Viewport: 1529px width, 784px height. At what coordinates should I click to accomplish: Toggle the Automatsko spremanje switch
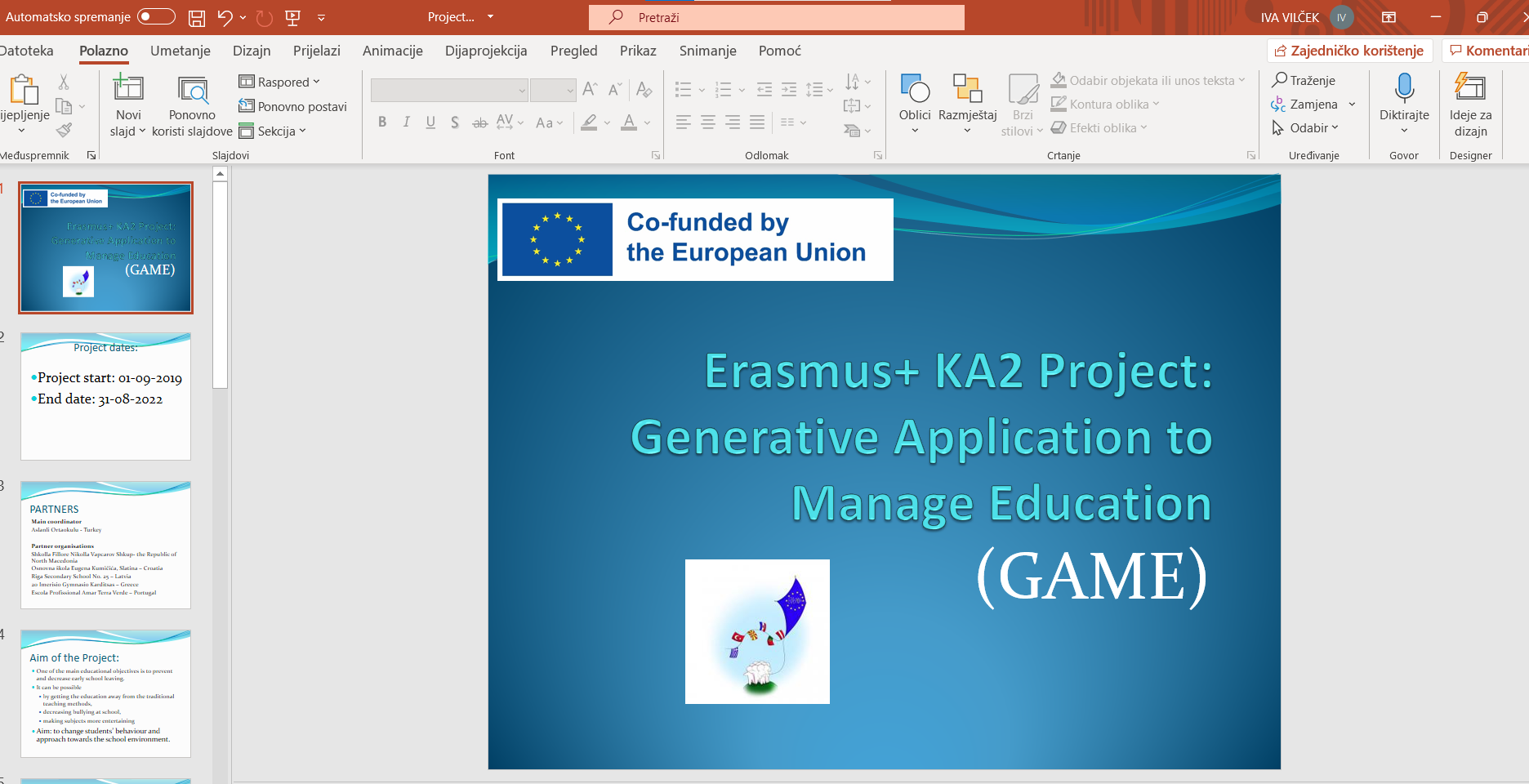pyautogui.click(x=156, y=16)
